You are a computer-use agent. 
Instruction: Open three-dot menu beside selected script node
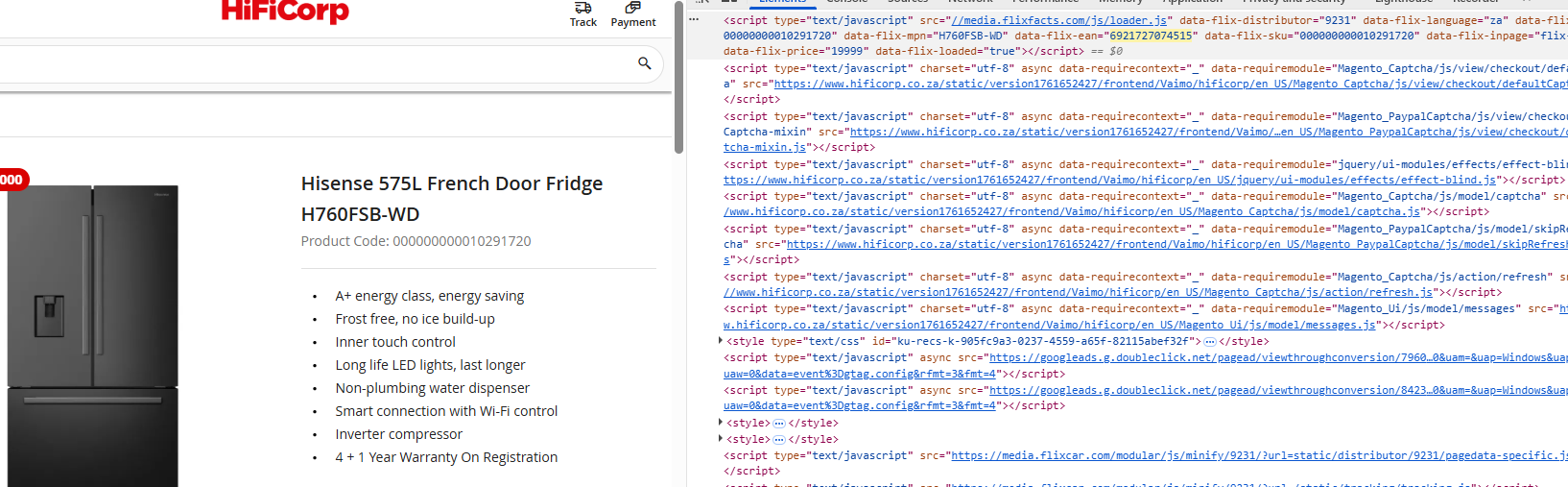tap(695, 19)
